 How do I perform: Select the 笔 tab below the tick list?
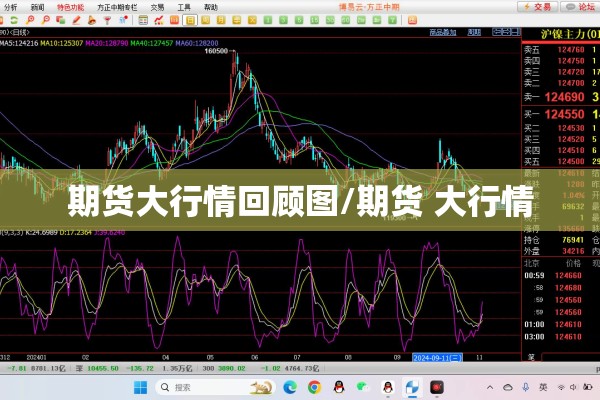[532, 357]
